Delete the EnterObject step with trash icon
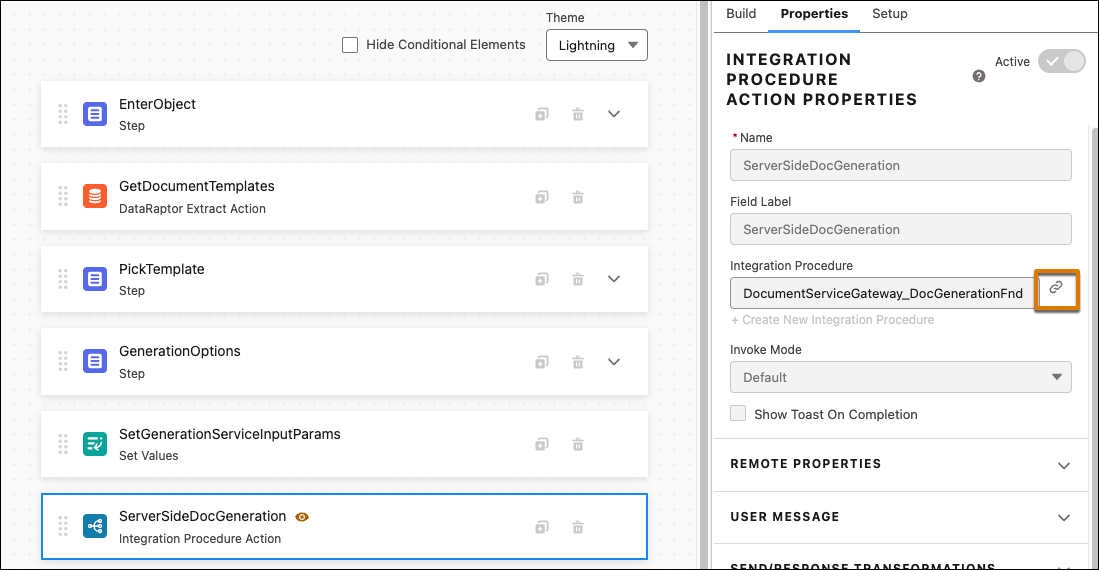This screenshot has height=570, width=1099. (x=578, y=114)
